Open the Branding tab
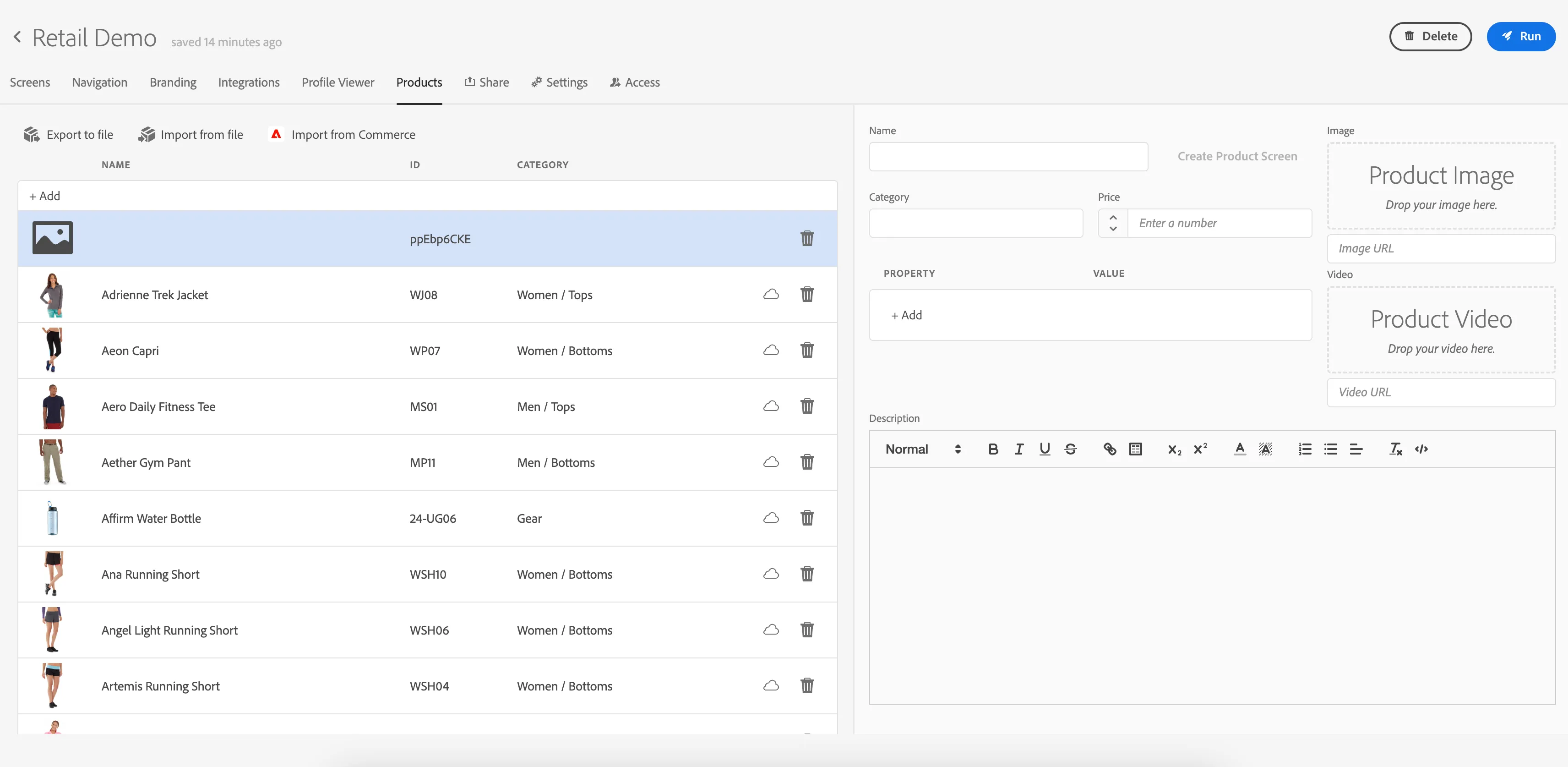Screen dimensions: 1568x767 coord(173,82)
